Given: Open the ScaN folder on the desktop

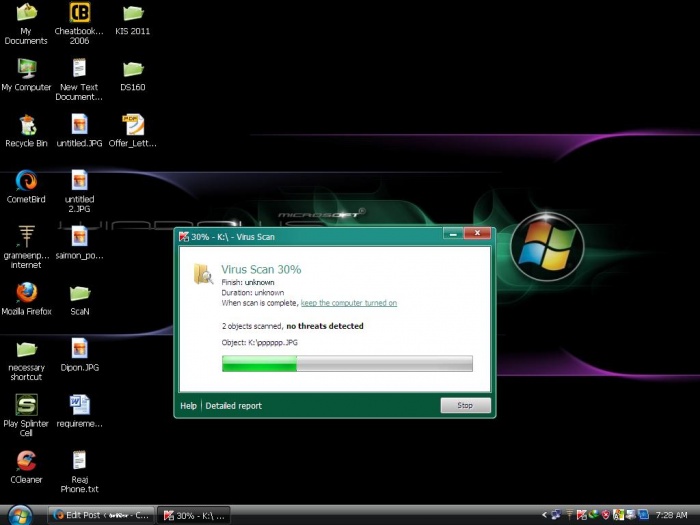Looking at the screenshot, I should pyautogui.click(x=79, y=292).
